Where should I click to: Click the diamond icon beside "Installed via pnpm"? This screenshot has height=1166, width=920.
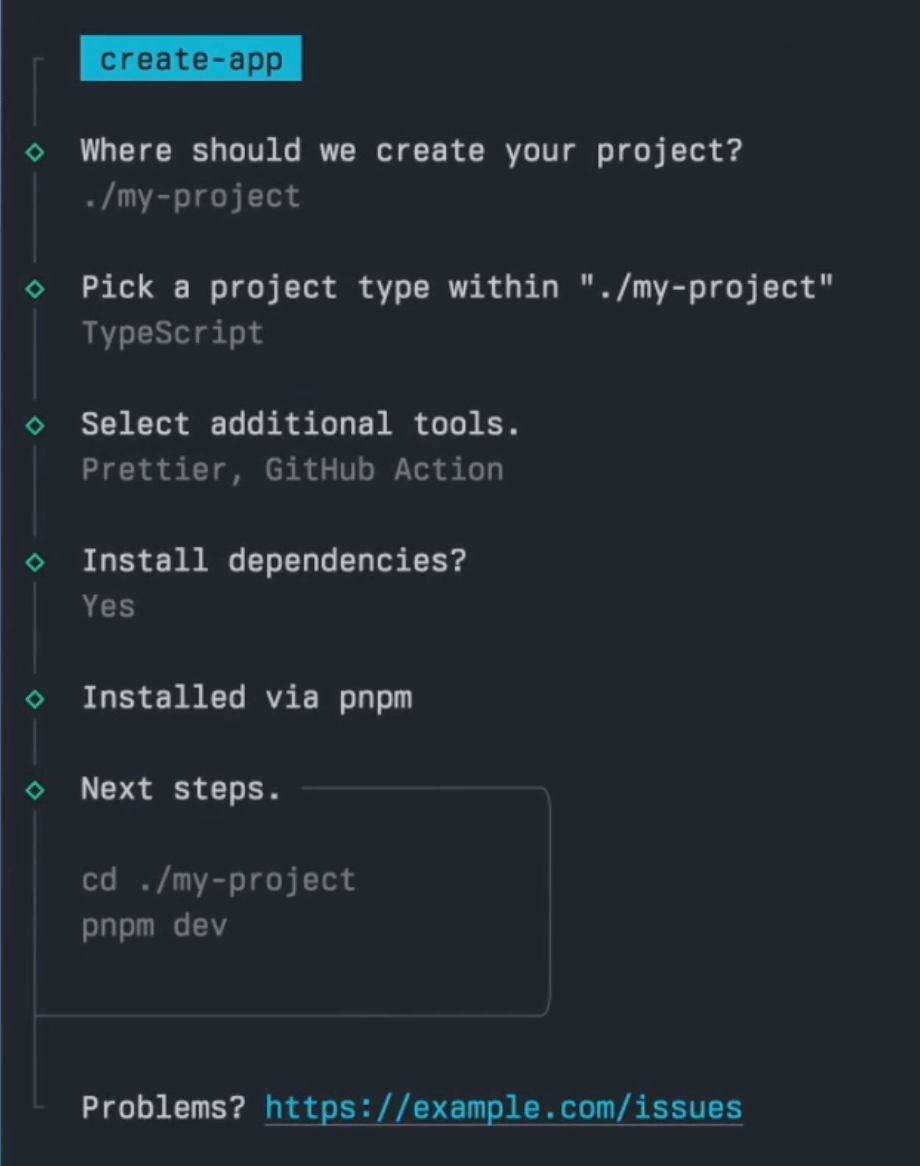(35, 699)
